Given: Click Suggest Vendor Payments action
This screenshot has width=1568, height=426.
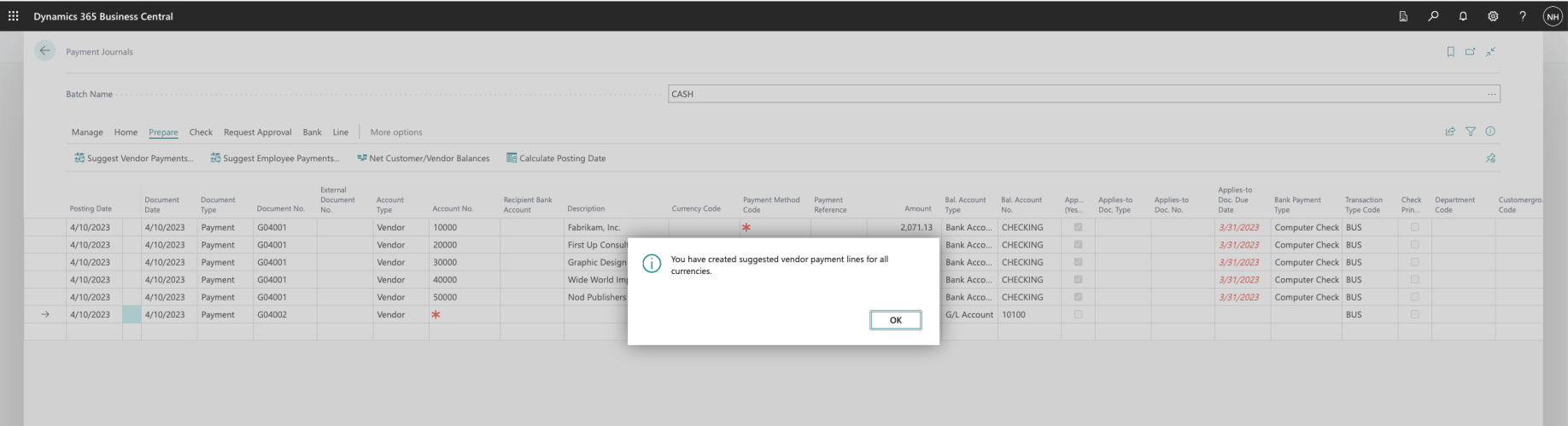Looking at the screenshot, I should coord(134,158).
